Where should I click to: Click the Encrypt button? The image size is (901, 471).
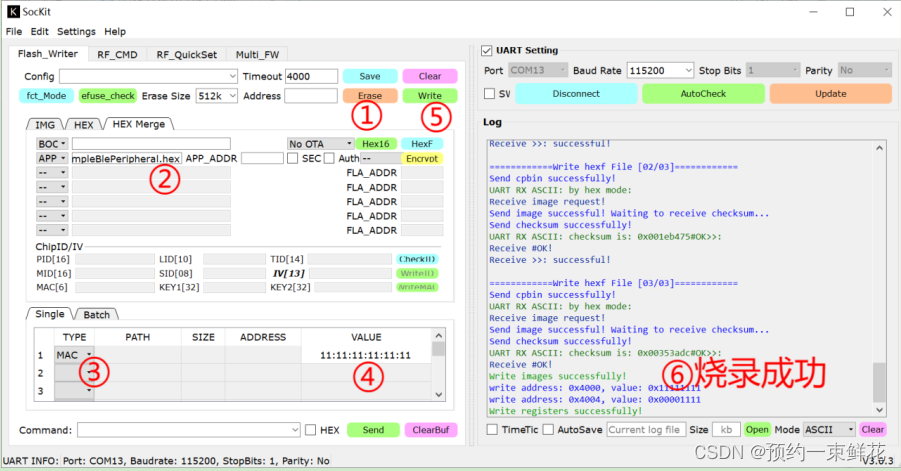[x=422, y=159]
